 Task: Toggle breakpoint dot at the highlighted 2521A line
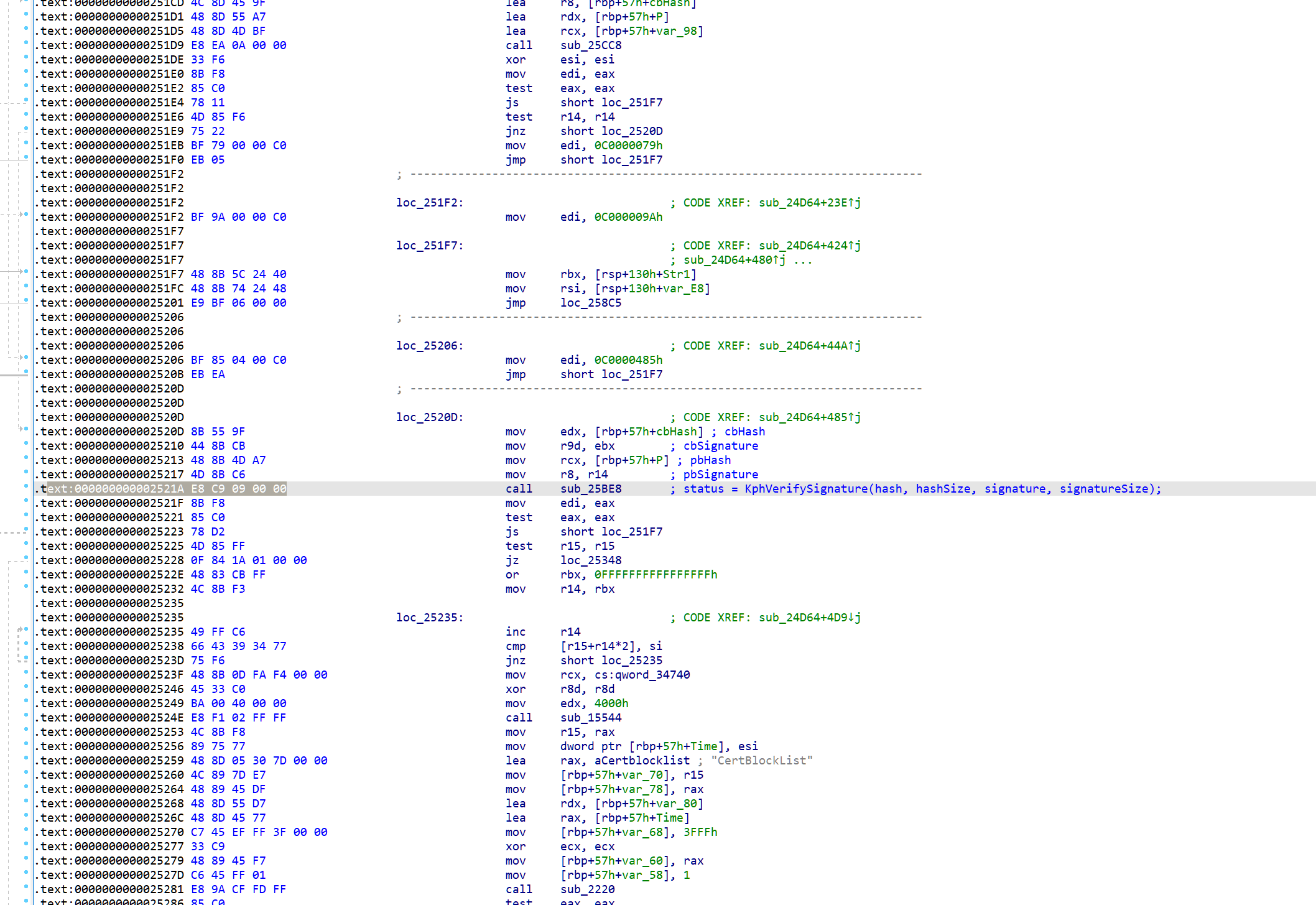(x=26, y=486)
